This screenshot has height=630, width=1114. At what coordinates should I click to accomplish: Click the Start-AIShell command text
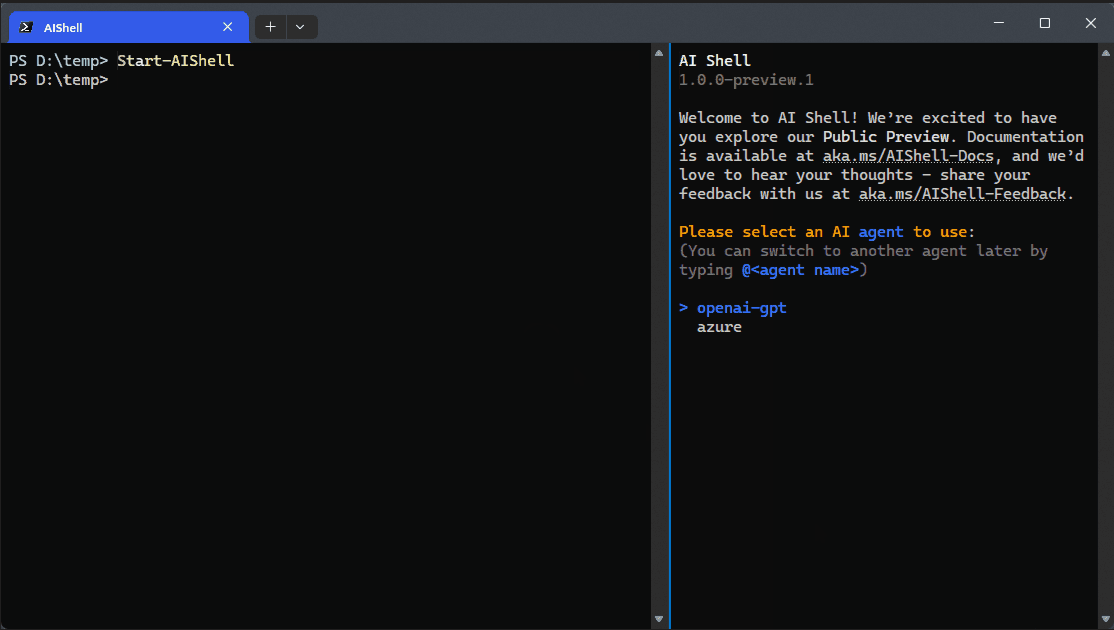point(175,61)
